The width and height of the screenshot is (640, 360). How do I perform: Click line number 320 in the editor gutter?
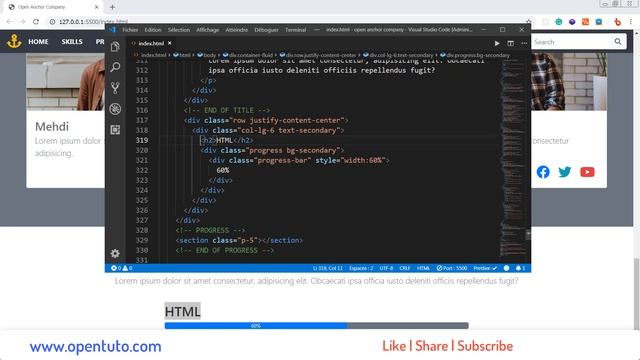pyautogui.click(x=142, y=150)
